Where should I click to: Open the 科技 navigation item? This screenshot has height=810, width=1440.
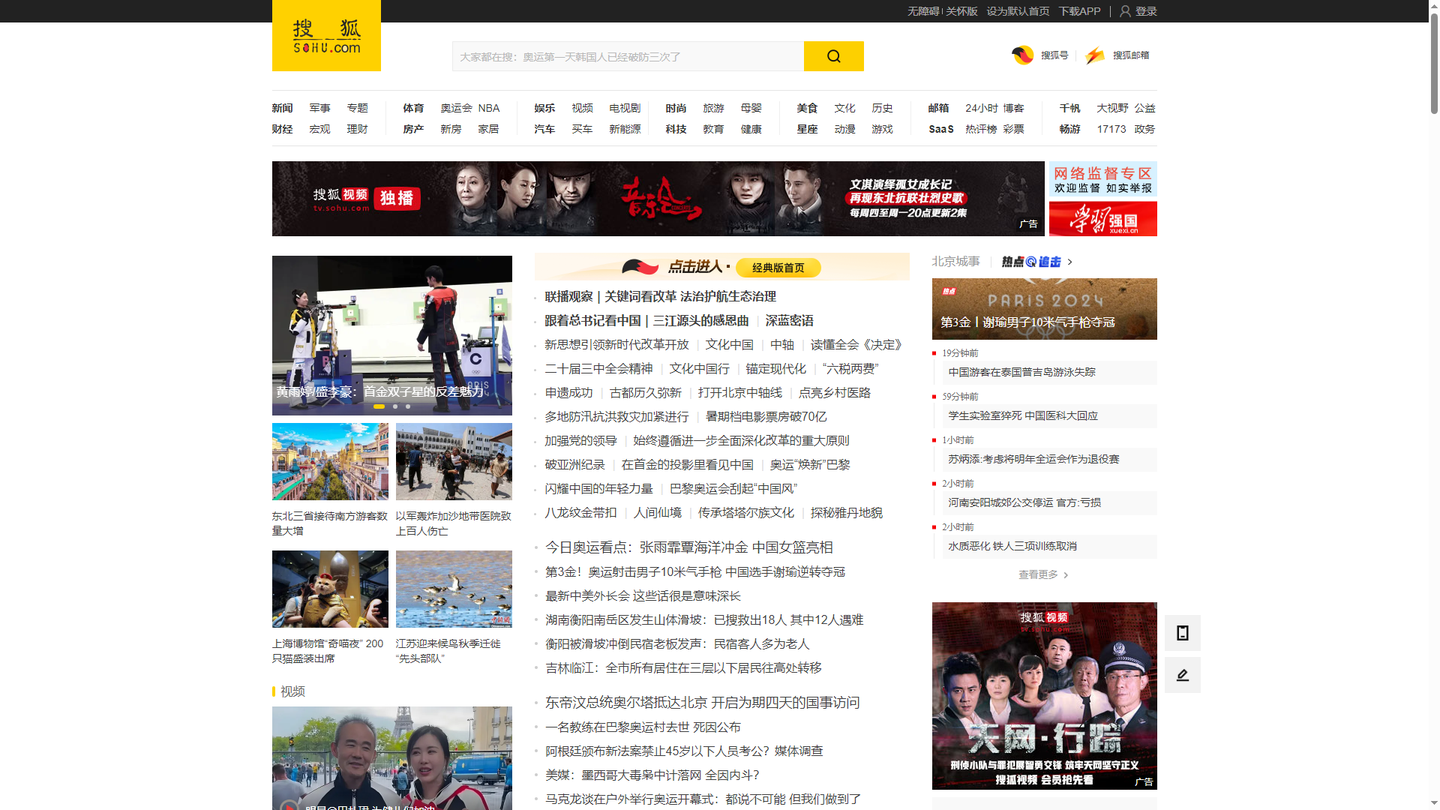click(676, 129)
